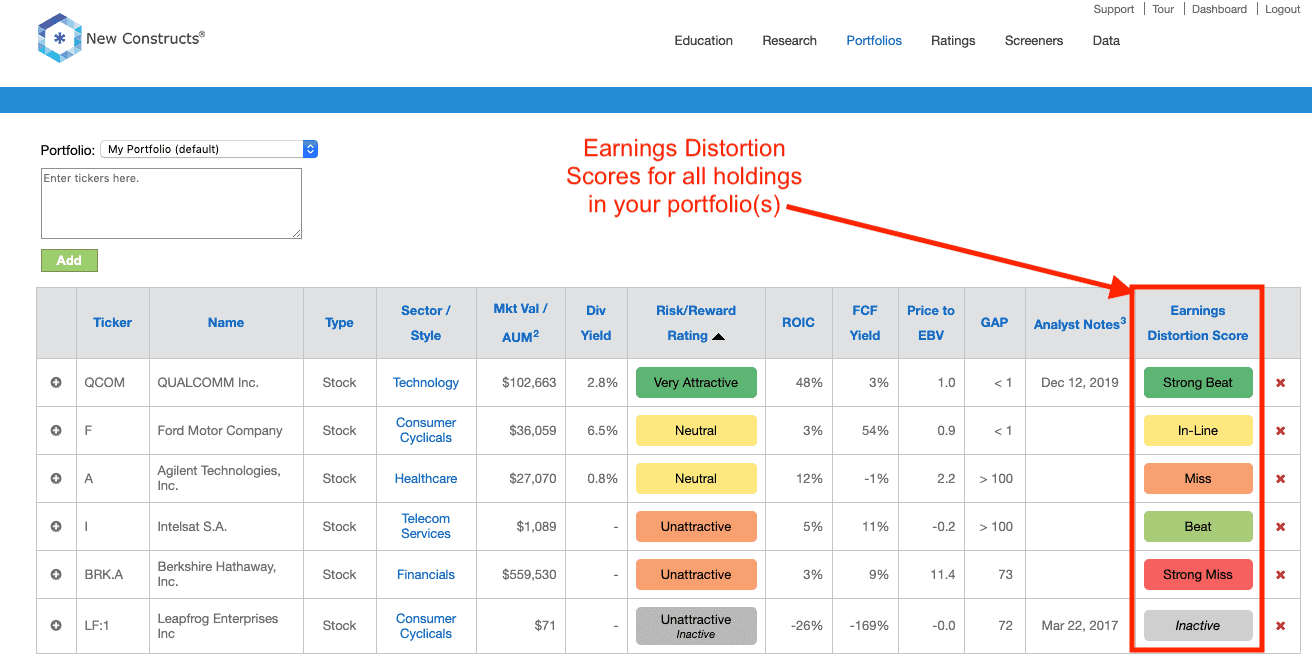Screen dimensions: 1312x661
Task: Open the Screeners menu
Action: coord(1034,41)
